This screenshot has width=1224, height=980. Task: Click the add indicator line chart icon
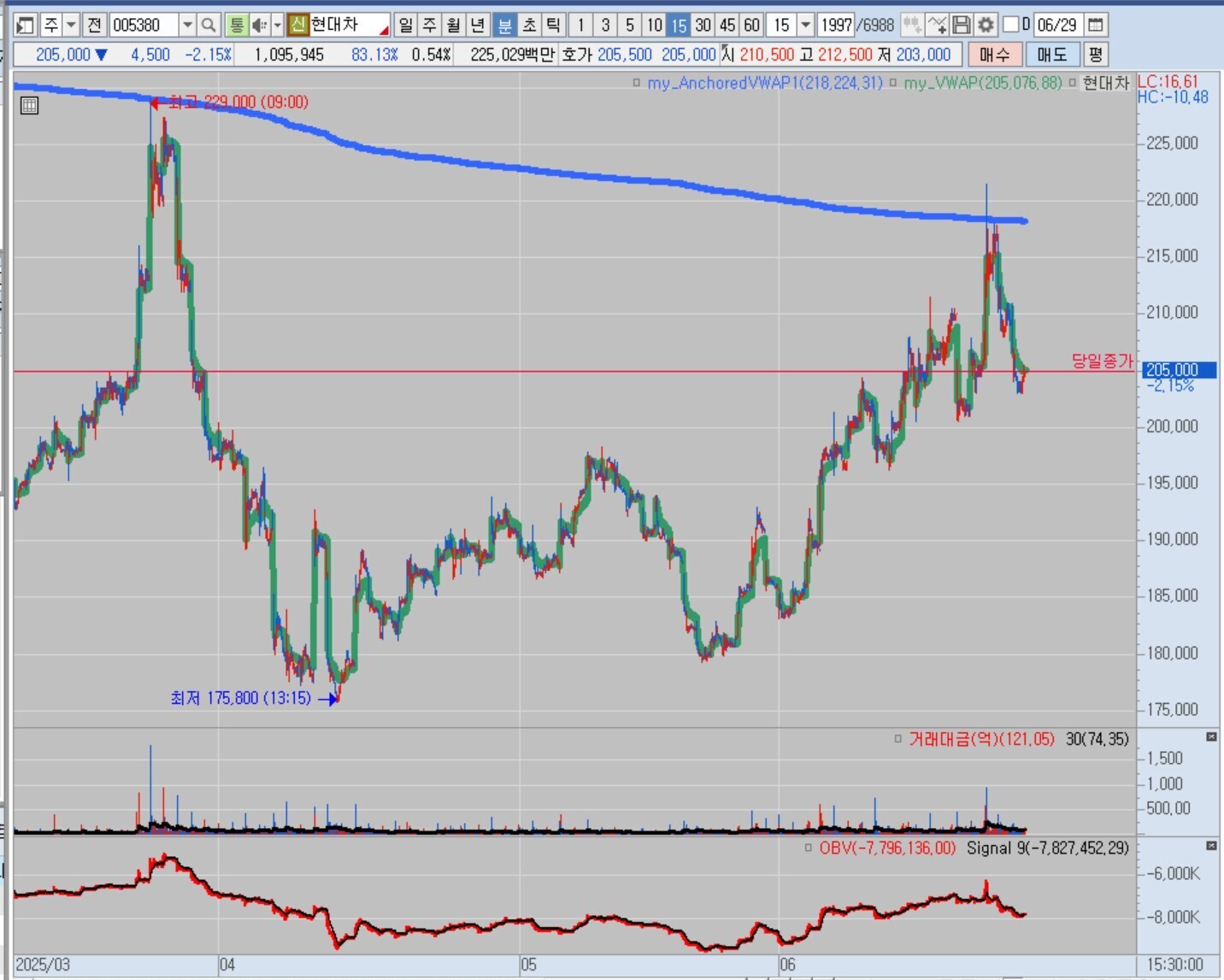coord(937,25)
